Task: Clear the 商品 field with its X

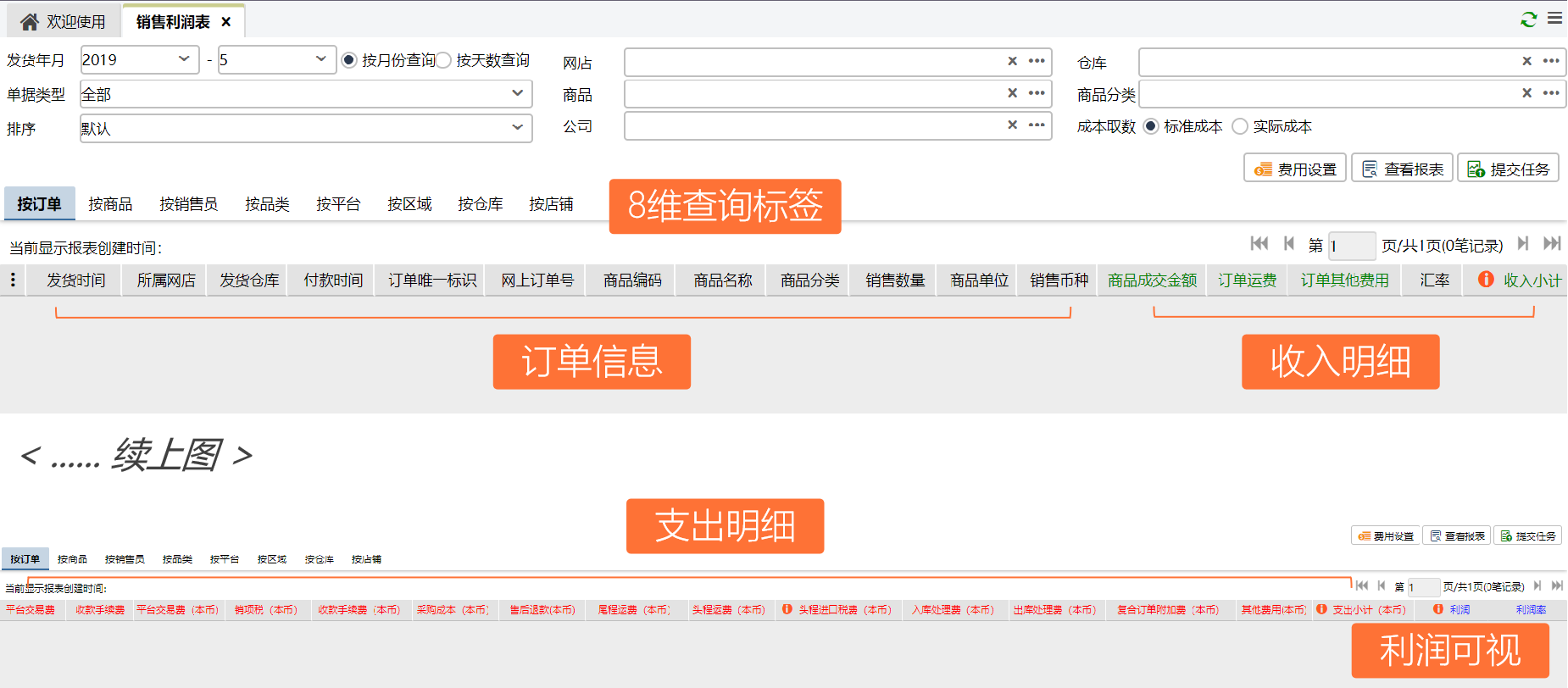Action: pos(1012,93)
